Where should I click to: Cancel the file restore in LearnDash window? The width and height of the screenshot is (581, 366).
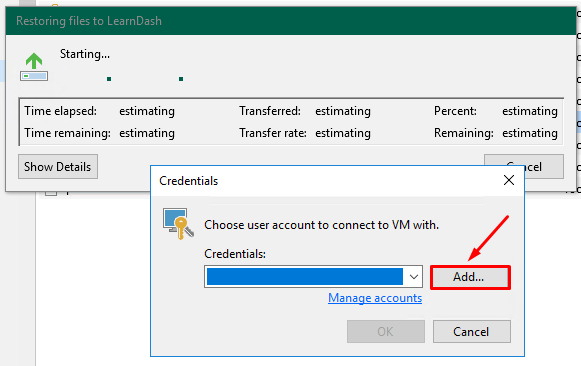(524, 166)
